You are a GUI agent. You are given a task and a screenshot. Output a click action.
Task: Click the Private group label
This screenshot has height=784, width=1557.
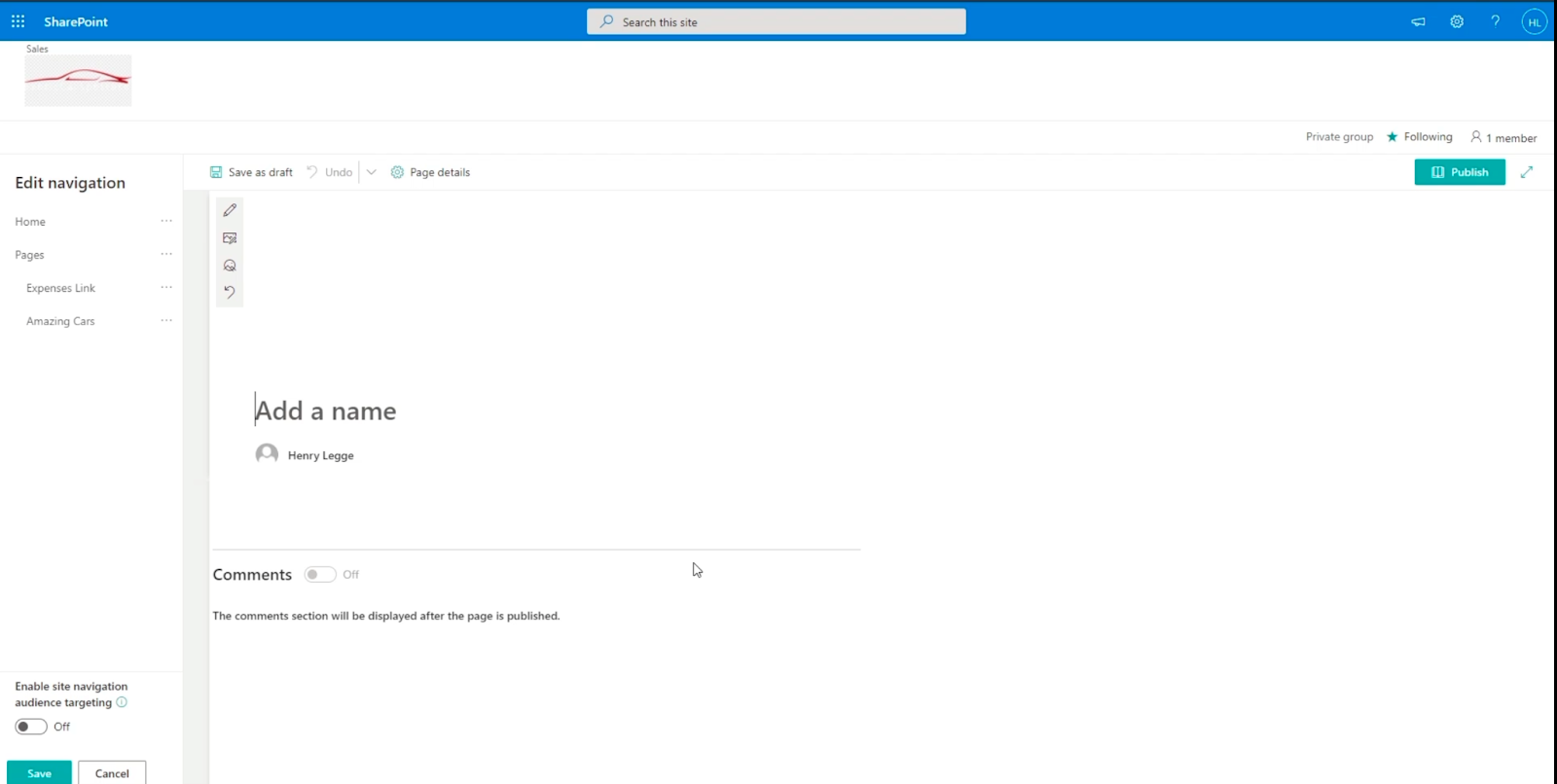(x=1339, y=137)
